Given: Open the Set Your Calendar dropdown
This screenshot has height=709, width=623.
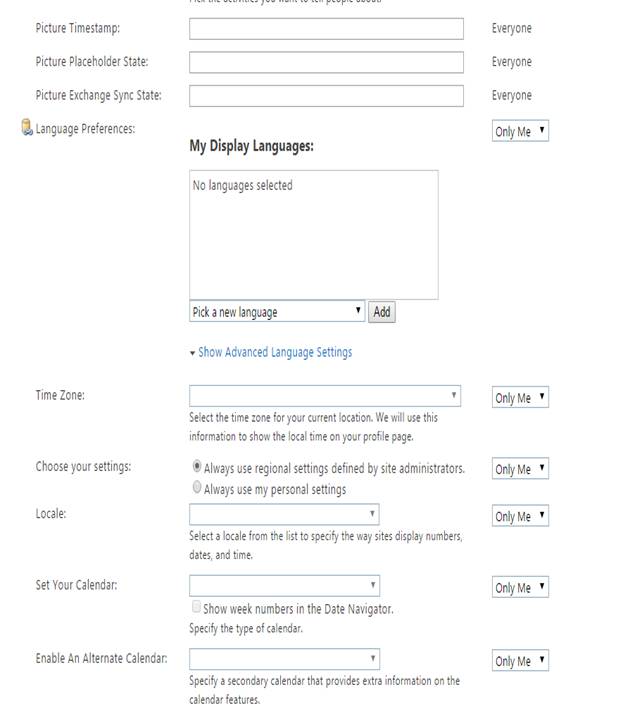Looking at the screenshot, I should (x=284, y=586).
